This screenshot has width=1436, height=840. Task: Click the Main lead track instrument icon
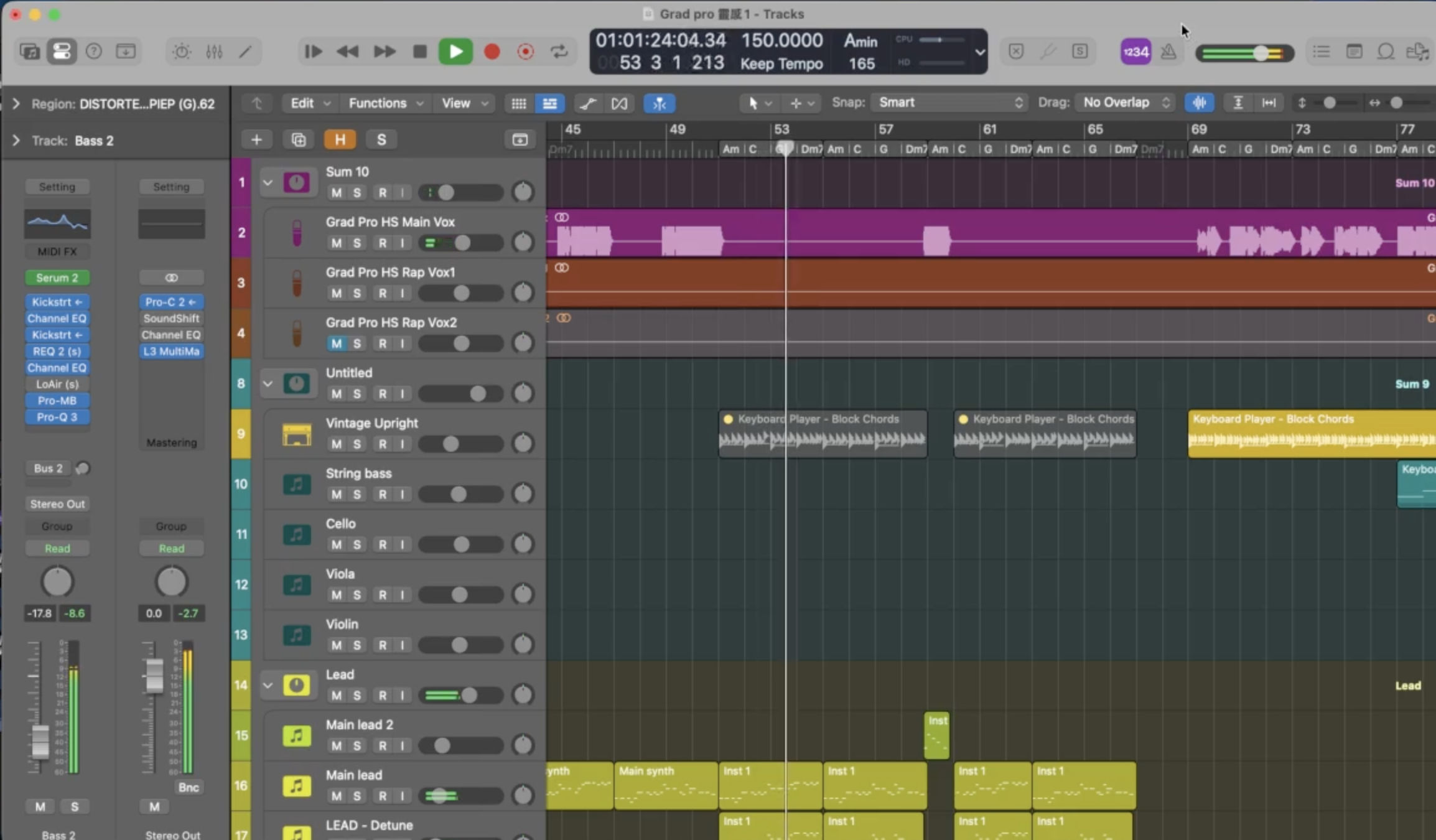tap(296, 786)
